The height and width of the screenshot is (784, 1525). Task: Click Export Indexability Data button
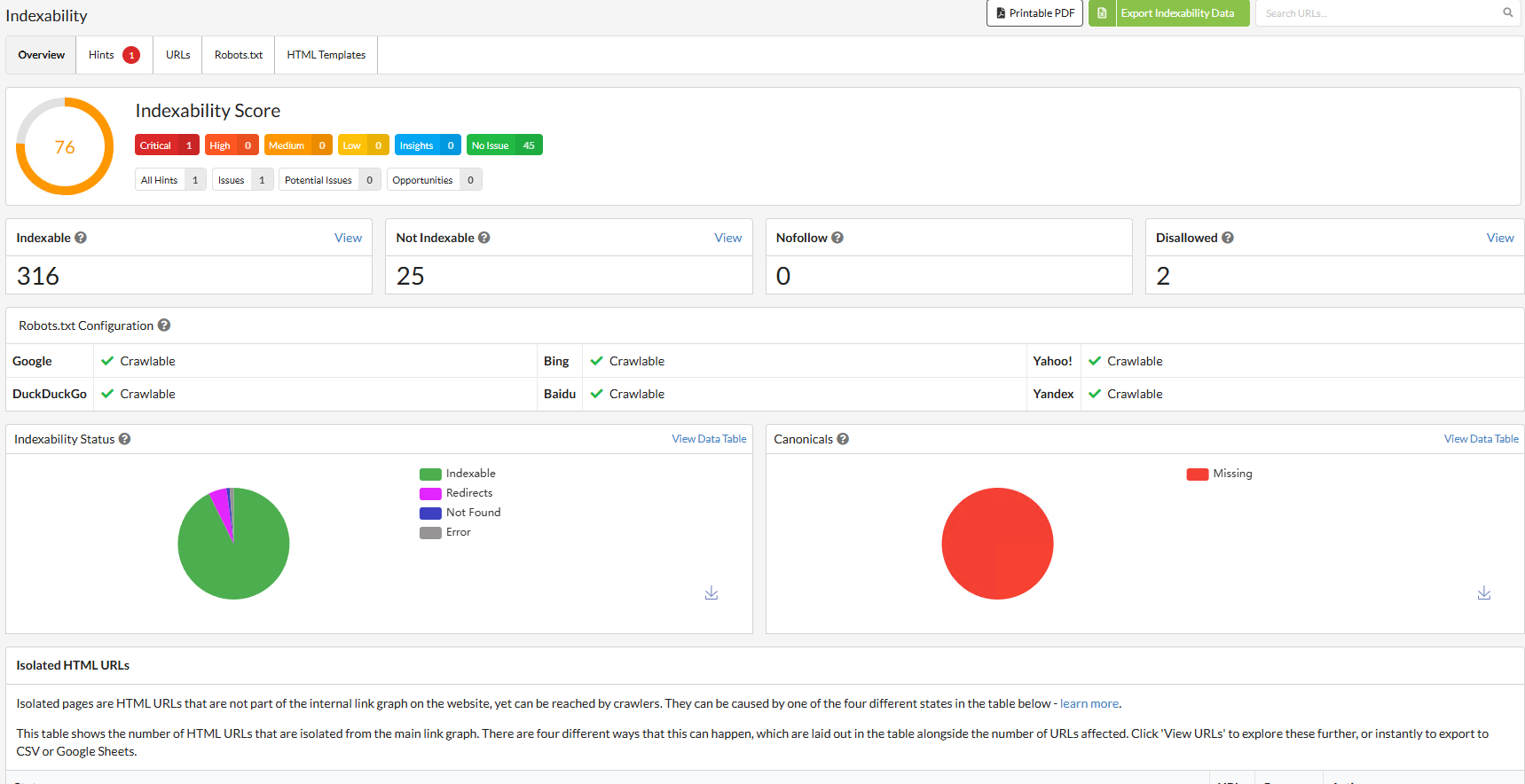pyautogui.click(x=1169, y=13)
